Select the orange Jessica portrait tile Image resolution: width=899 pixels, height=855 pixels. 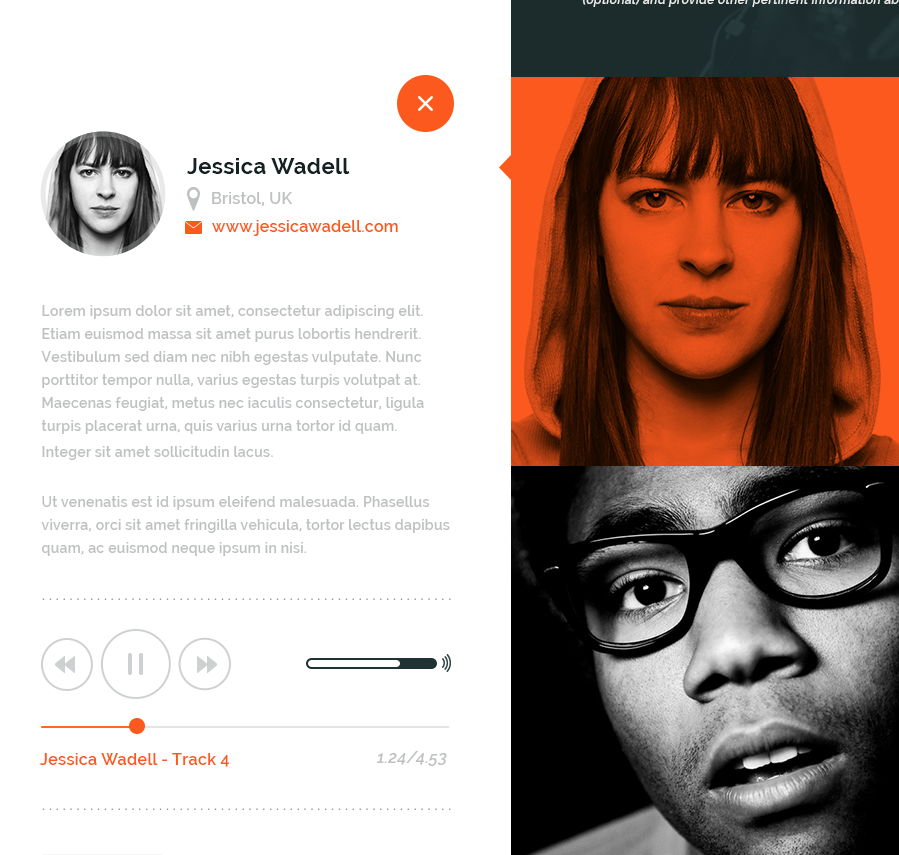click(x=705, y=271)
